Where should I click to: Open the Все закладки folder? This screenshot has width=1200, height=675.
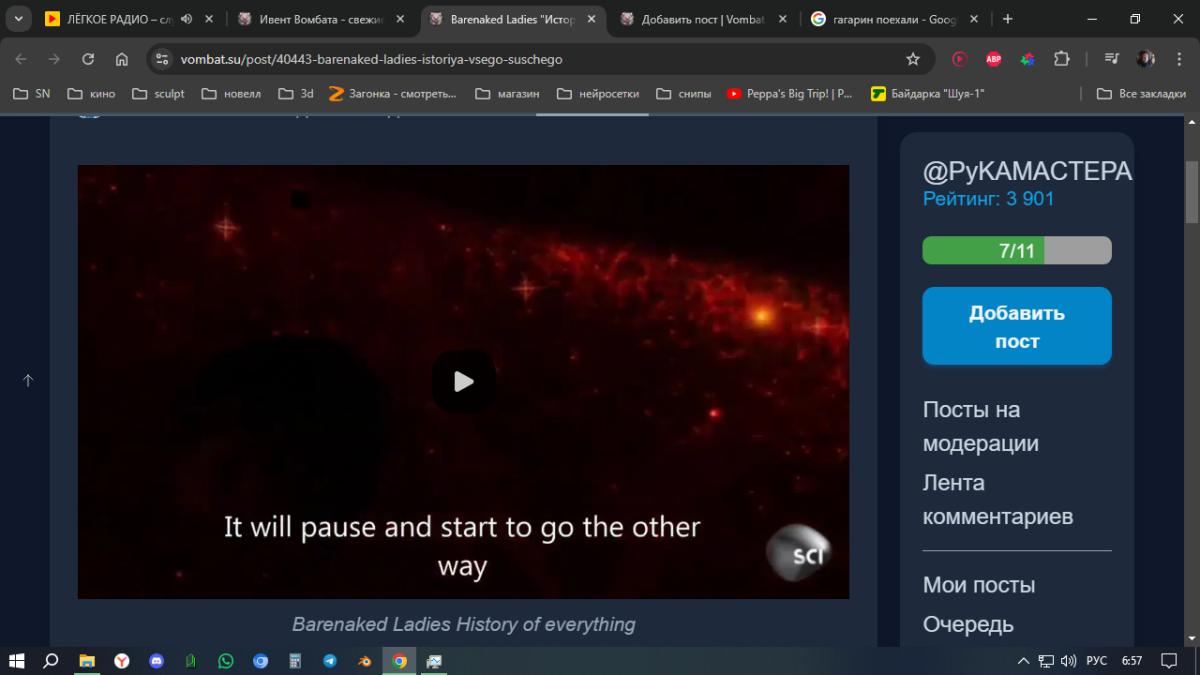[1141, 94]
